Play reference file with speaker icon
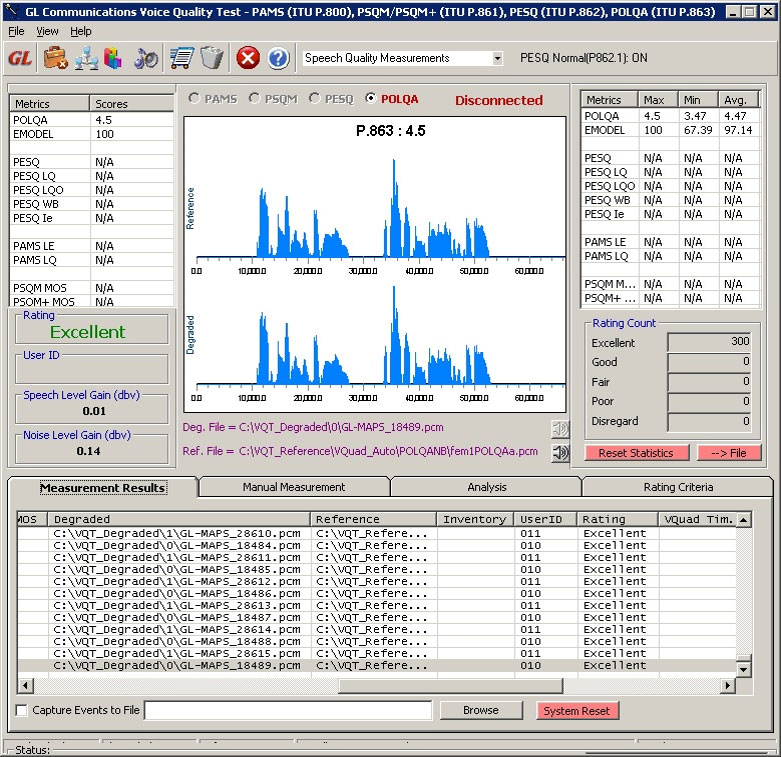Screen dimensions: 781x757 point(560,452)
